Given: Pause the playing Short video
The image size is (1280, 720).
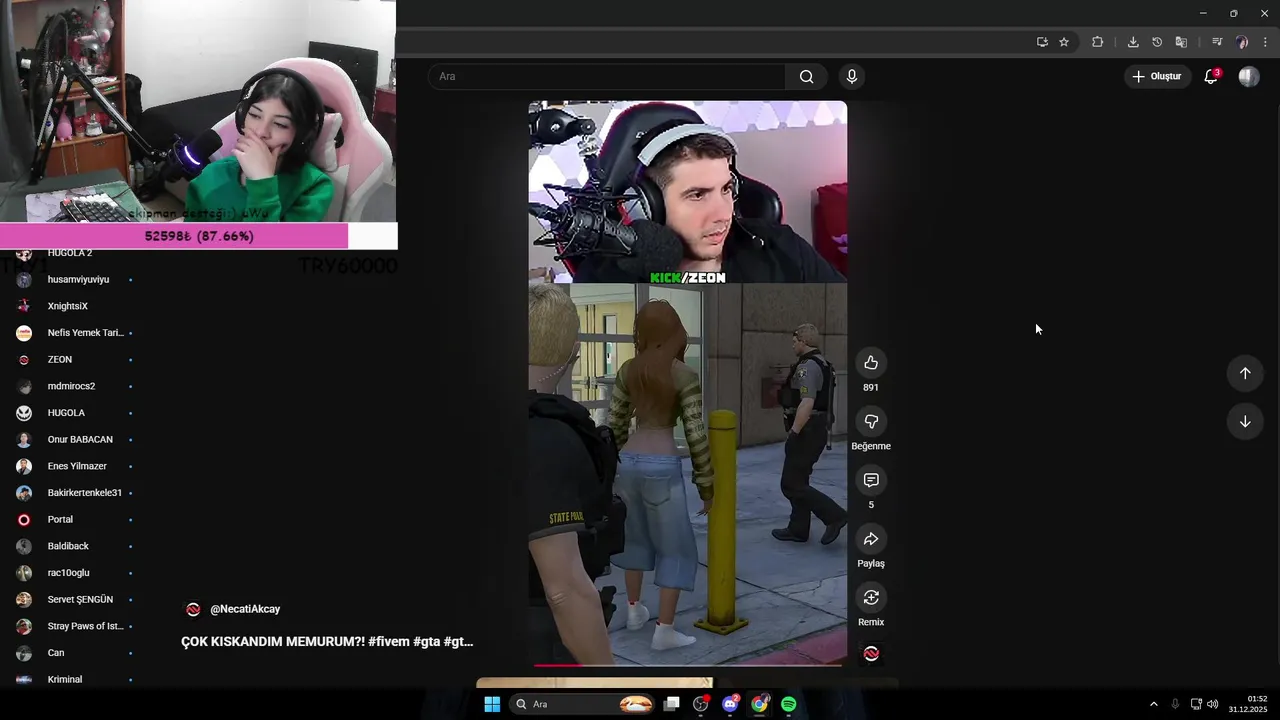Looking at the screenshot, I should pos(688,384).
